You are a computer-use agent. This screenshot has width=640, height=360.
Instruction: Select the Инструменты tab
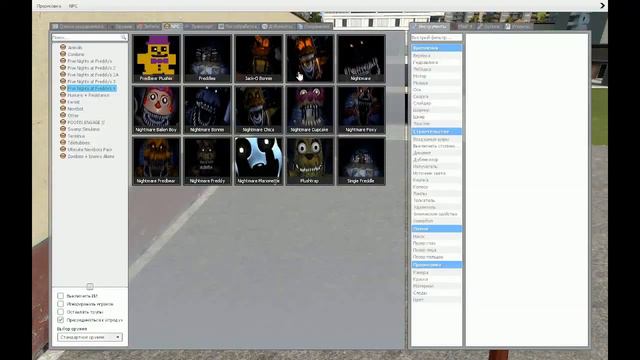tap(429, 27)
